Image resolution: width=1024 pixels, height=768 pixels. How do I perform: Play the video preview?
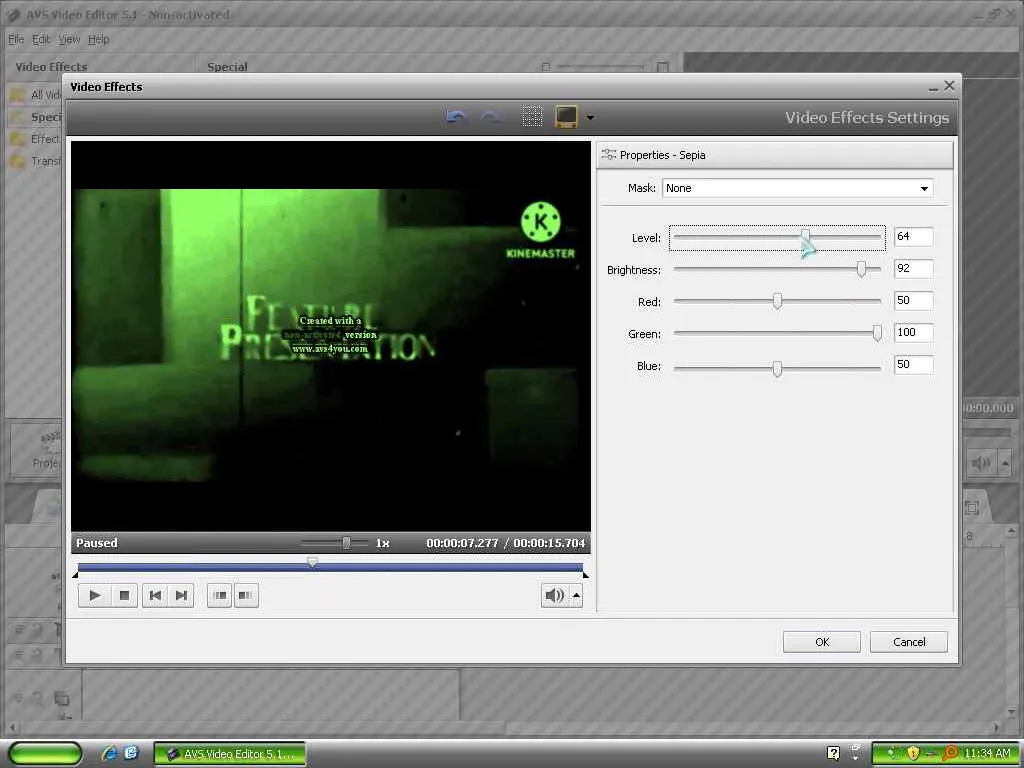[94, 595]
